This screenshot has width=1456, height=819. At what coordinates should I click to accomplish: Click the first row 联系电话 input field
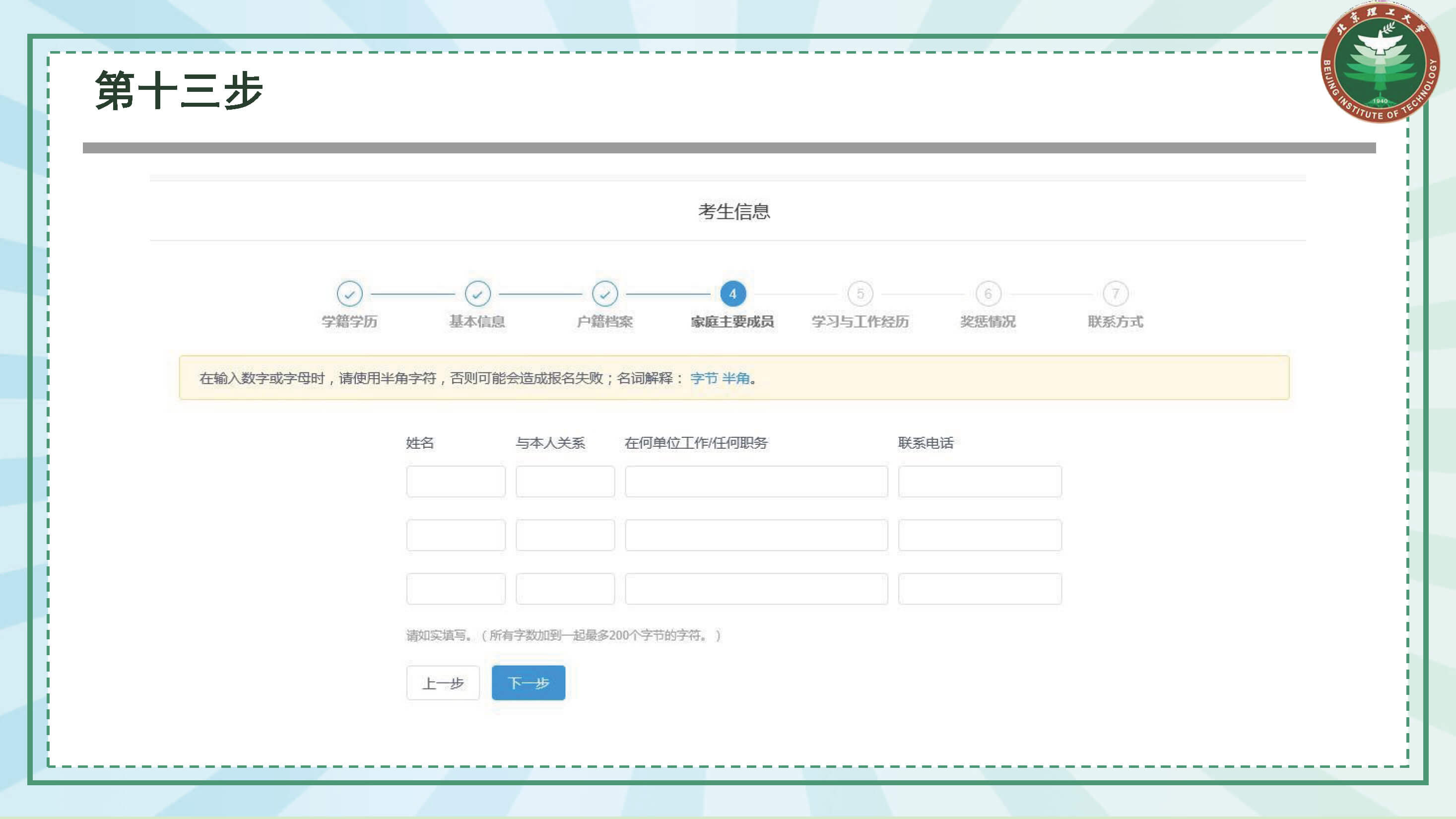[x=980, y=481]
